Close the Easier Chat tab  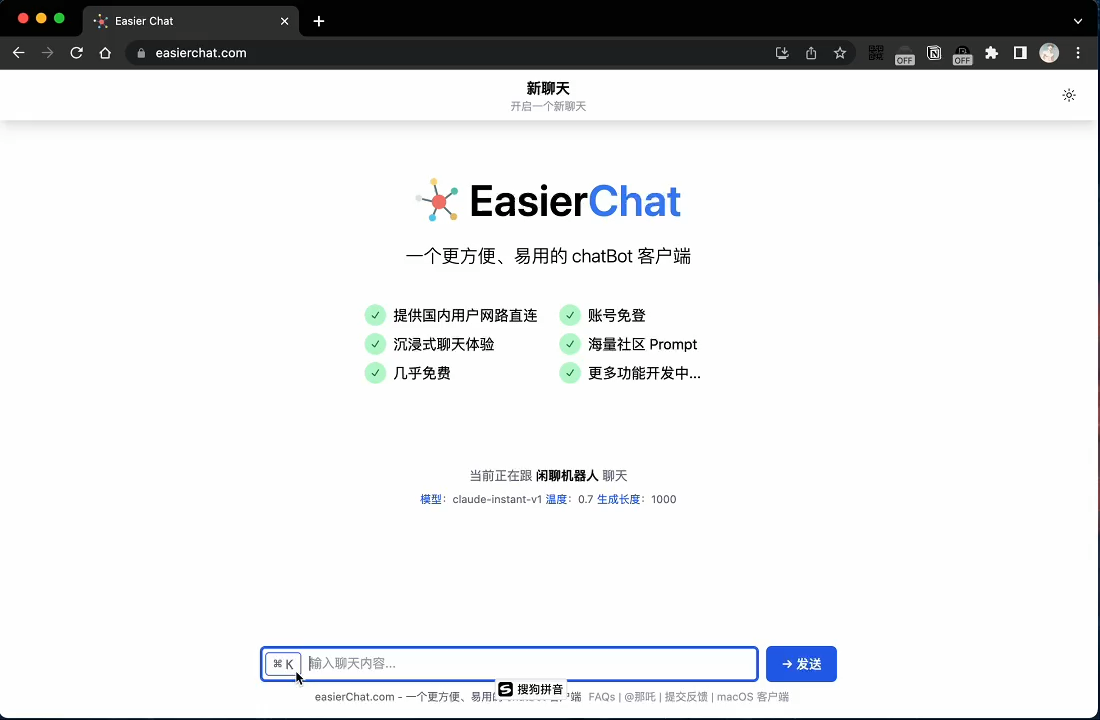(284, 21)
